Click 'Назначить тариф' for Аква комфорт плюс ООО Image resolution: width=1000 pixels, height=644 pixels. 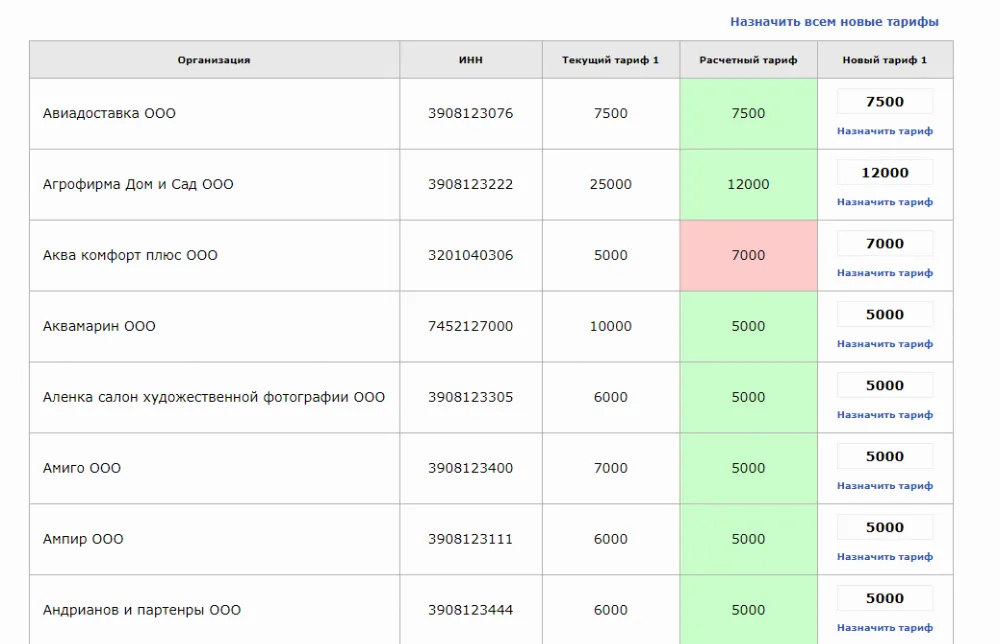884,273
